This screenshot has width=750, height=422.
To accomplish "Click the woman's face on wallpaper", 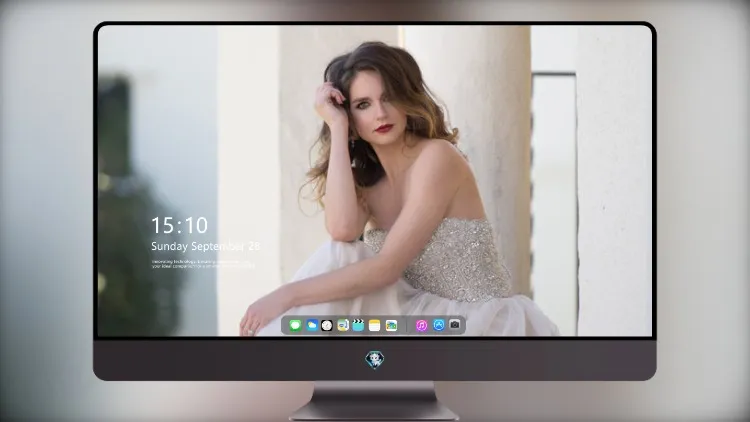I will pos(377,108).
